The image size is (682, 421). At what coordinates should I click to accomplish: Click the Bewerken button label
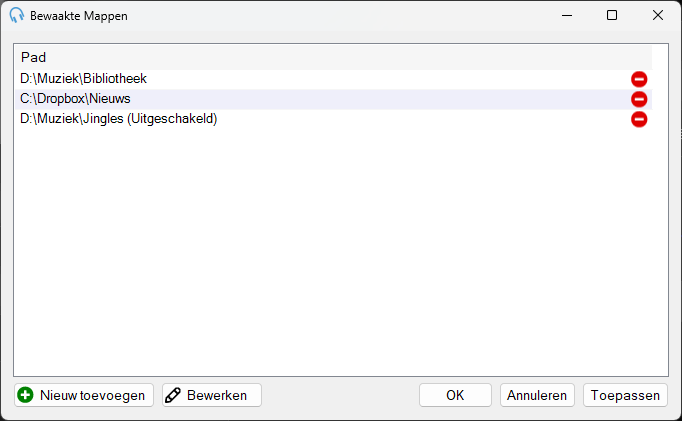[217, 395]
